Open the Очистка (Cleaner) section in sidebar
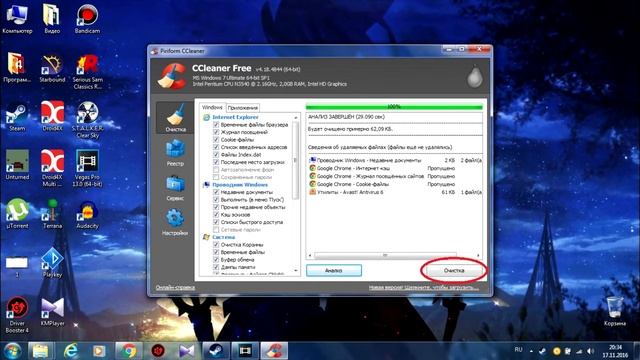The image size is (640, 360). coord(176,118)
